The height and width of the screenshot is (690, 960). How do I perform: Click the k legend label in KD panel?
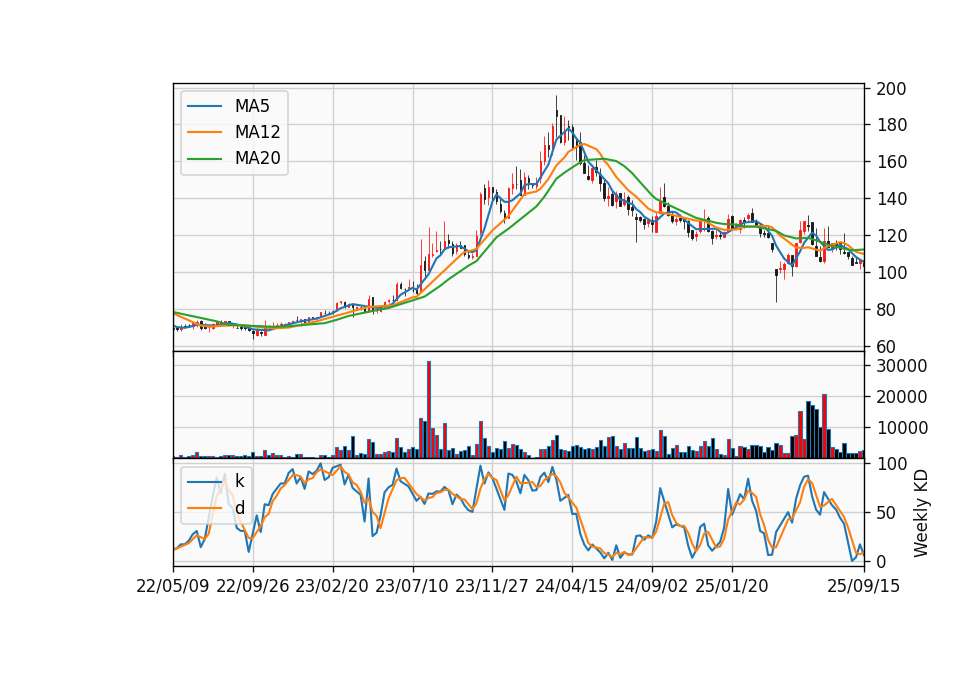pyautogui.click(x=239, y=481)
